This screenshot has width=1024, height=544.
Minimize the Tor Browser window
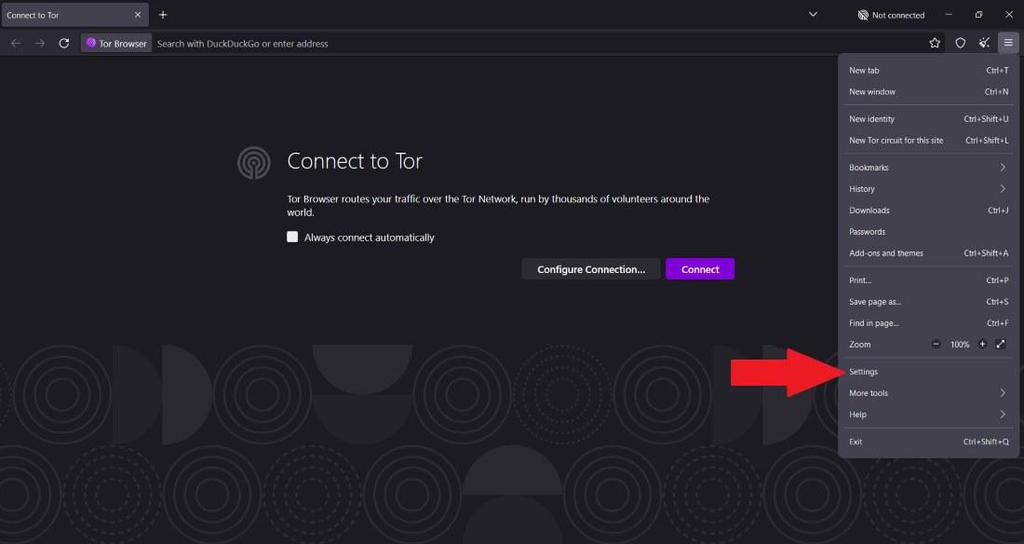(x=948, y=14)
